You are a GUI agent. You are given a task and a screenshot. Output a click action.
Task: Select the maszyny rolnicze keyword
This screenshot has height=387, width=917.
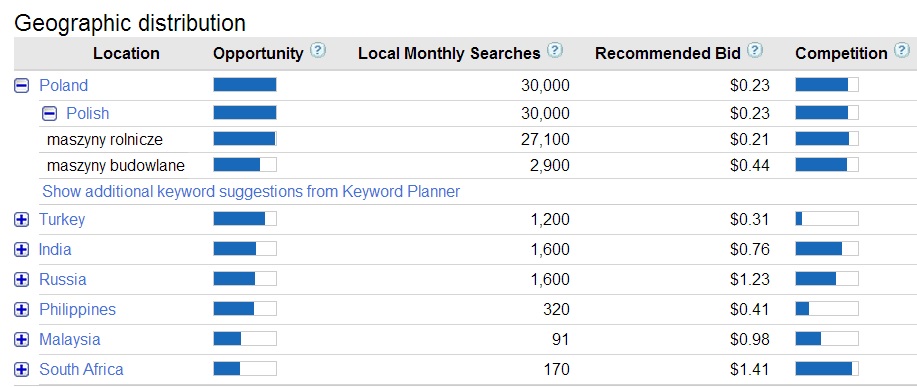tap(105, 140)
